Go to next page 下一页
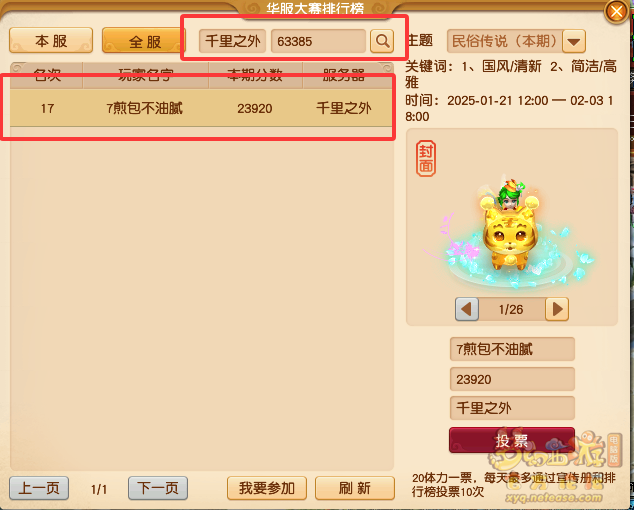Viewport: 634px width, 510px height. click(x=158, y=488)
